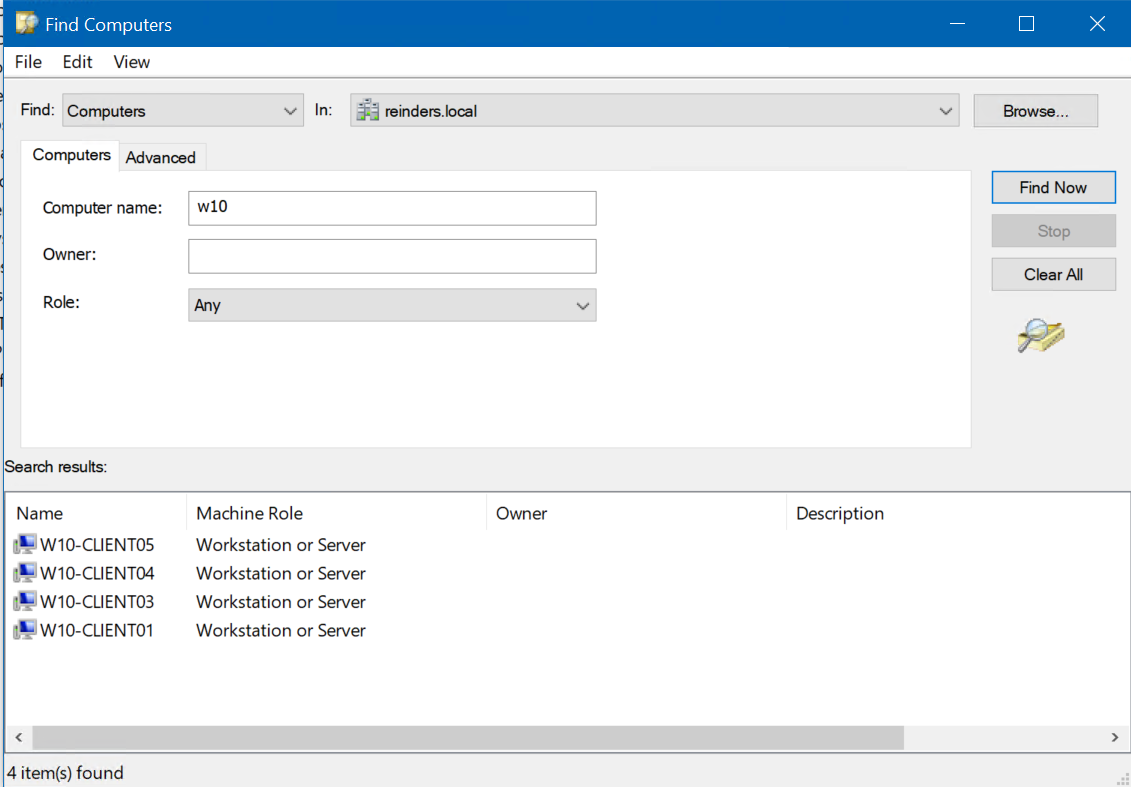1131x787 pixels.
Task: Switch to the Advanced tab
Action: point(161,157)
